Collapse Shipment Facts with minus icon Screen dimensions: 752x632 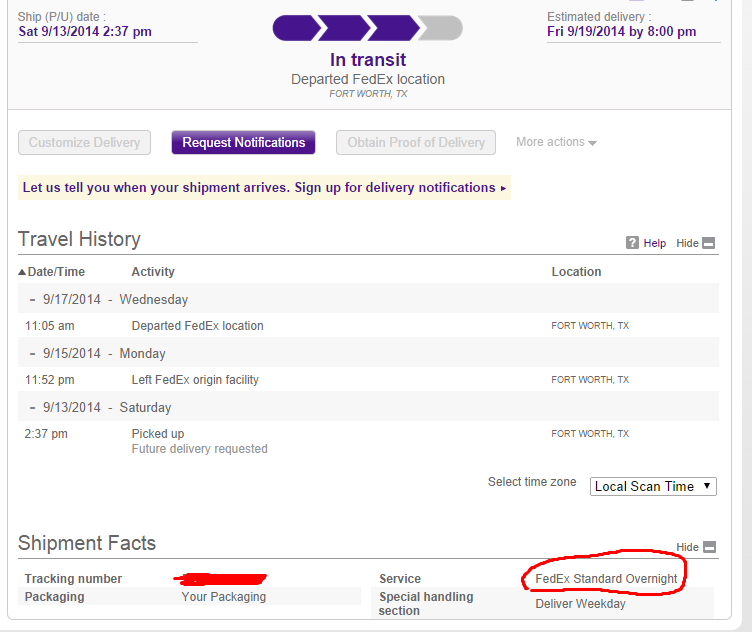709,547
